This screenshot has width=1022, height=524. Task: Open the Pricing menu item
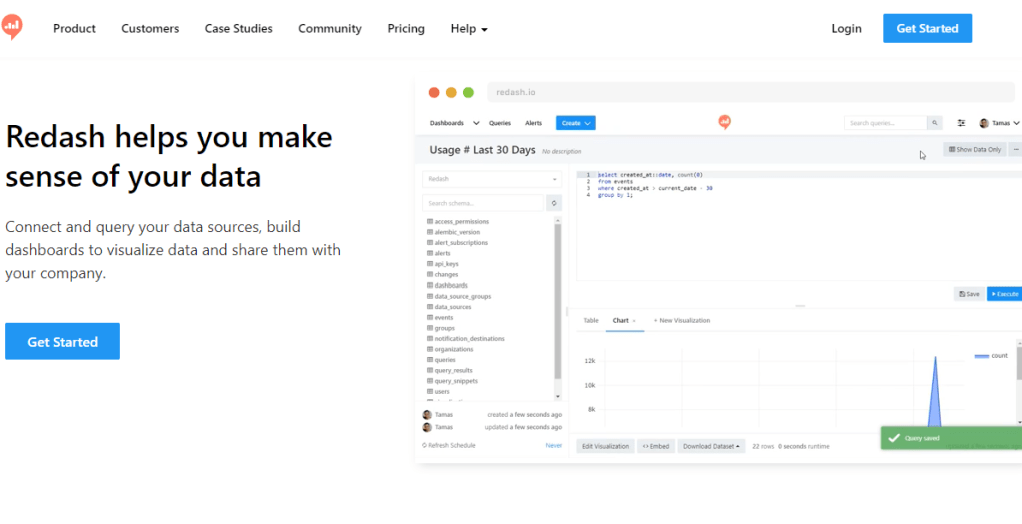pyautogui.click(x=406, y=29)
